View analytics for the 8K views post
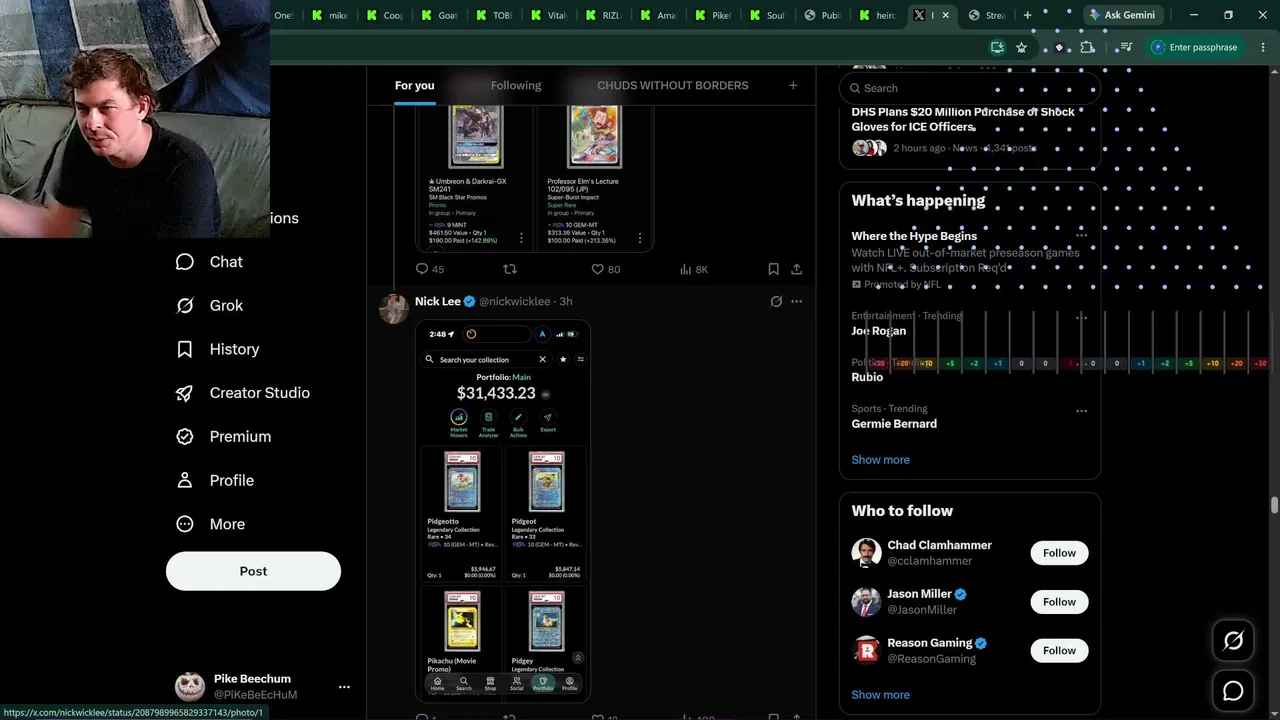Viewport: 1280px width, 720px height. [x=694, y=269]
